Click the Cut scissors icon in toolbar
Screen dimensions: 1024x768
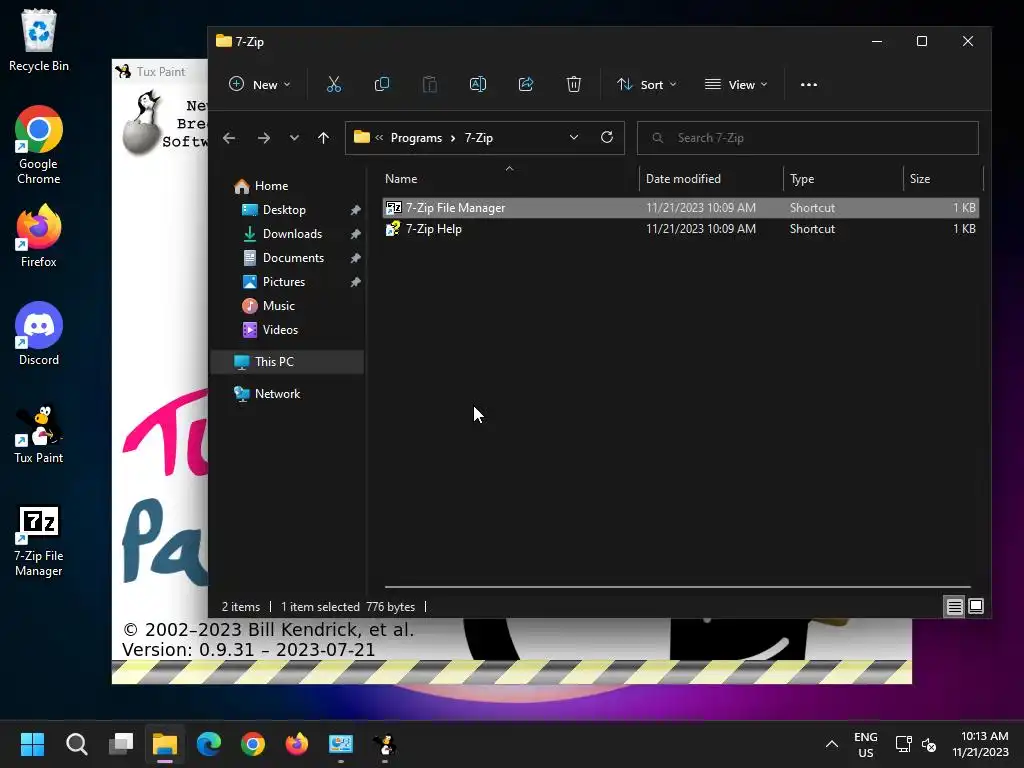pyautogui.click(x=334, y=84)
